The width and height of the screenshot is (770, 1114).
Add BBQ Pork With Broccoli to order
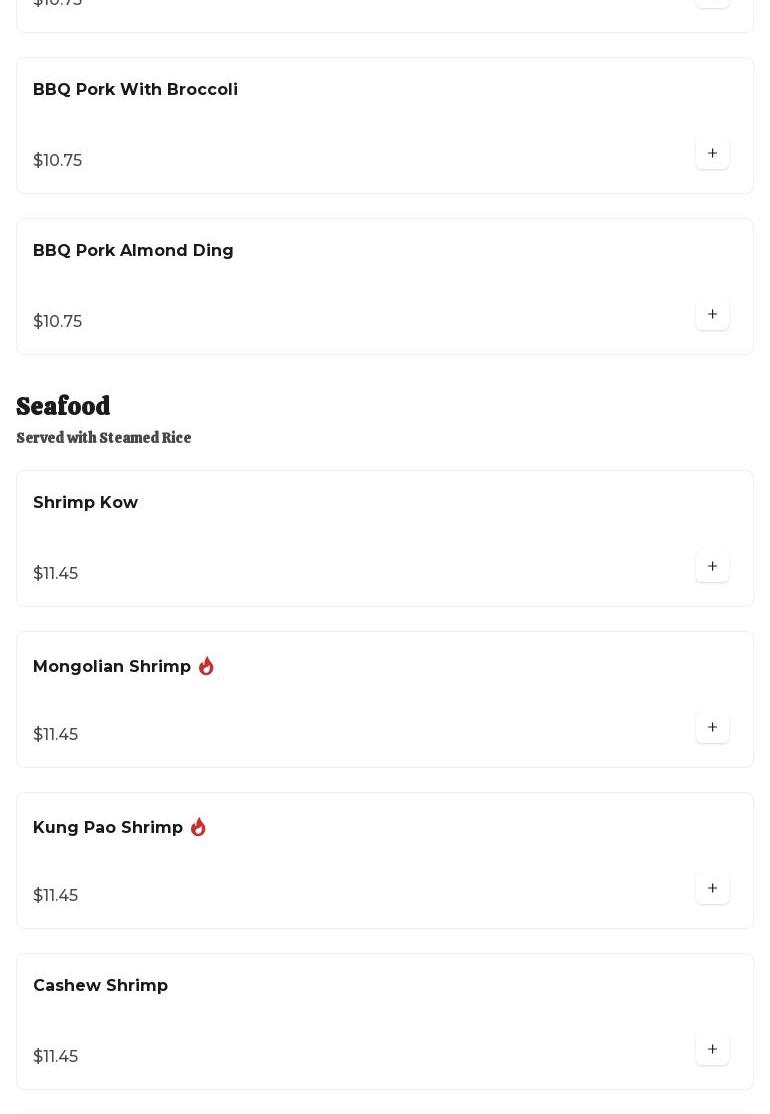pos(712,153)
